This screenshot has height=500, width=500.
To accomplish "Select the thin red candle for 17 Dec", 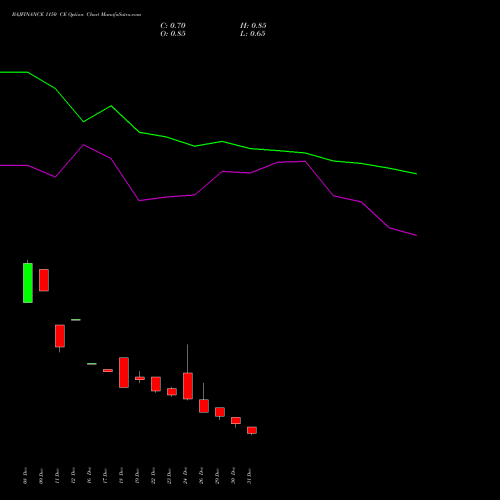I will click(108, 370).
